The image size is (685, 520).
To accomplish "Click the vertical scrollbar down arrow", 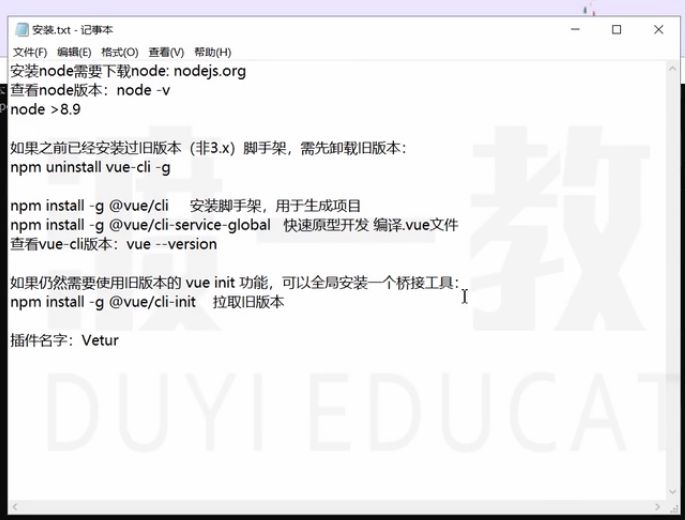I will pos(672,492).
